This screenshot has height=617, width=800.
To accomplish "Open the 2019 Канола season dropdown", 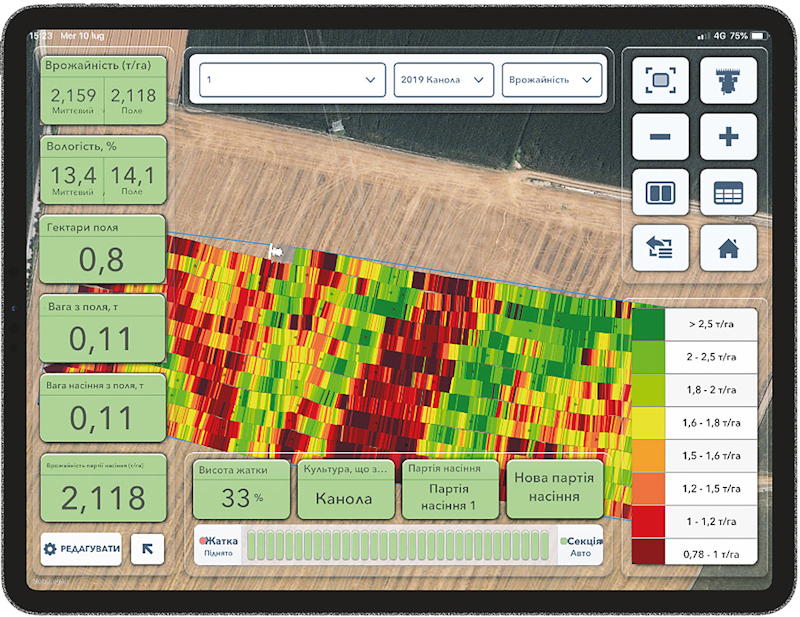I will (x=444, y=80).
